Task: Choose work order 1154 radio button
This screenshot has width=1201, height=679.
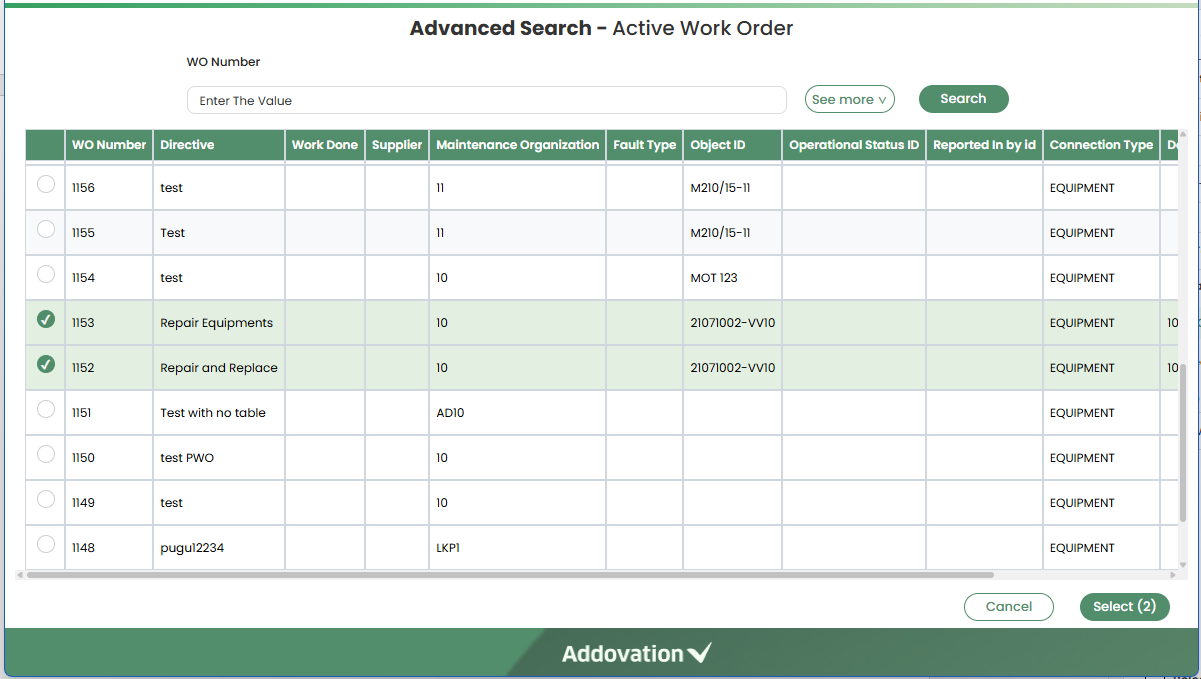Action: pyautogui.click(x=46, y=275)
